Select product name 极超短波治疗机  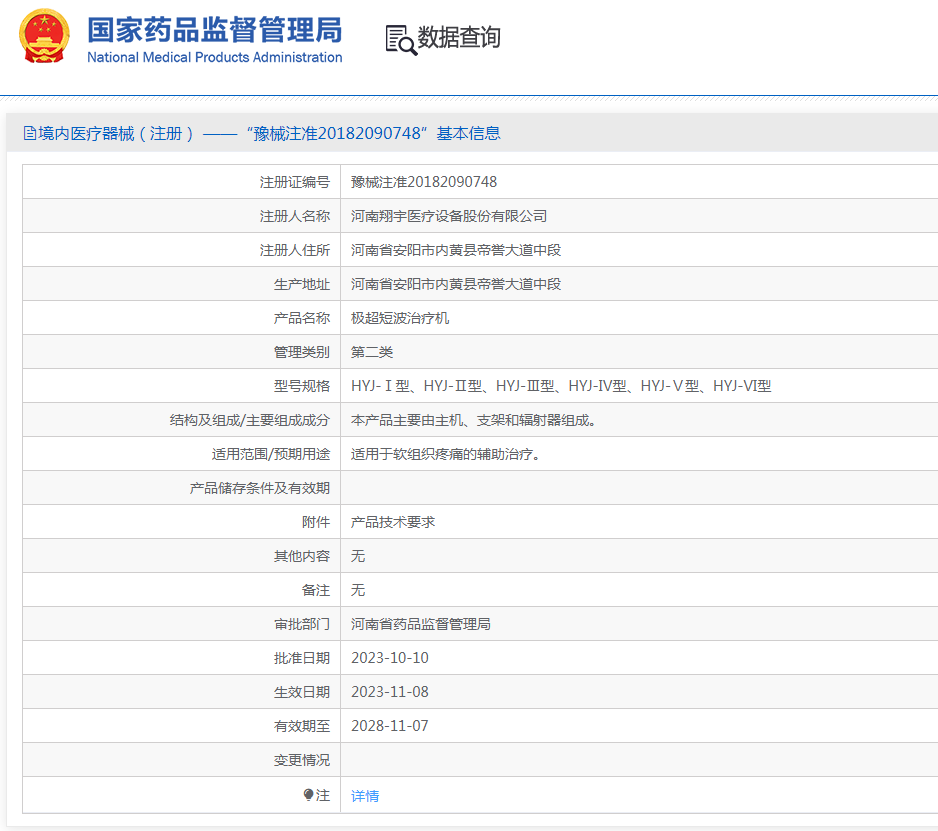[400, 318]
